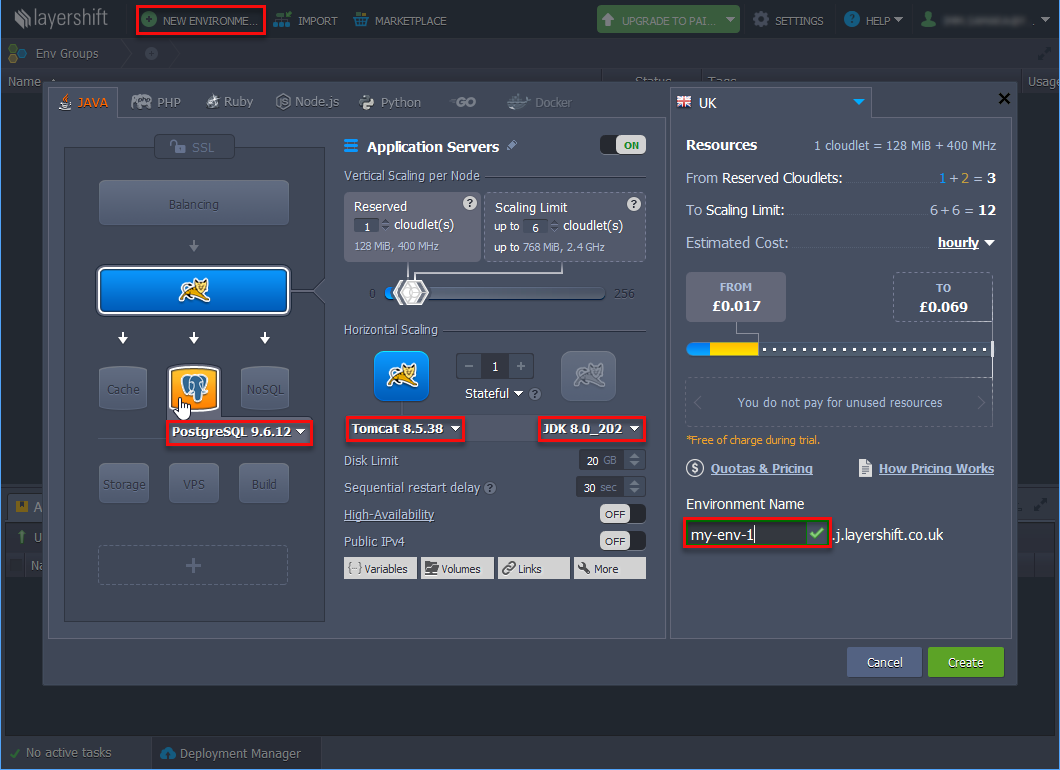Add the Cache node

point(123,389)
